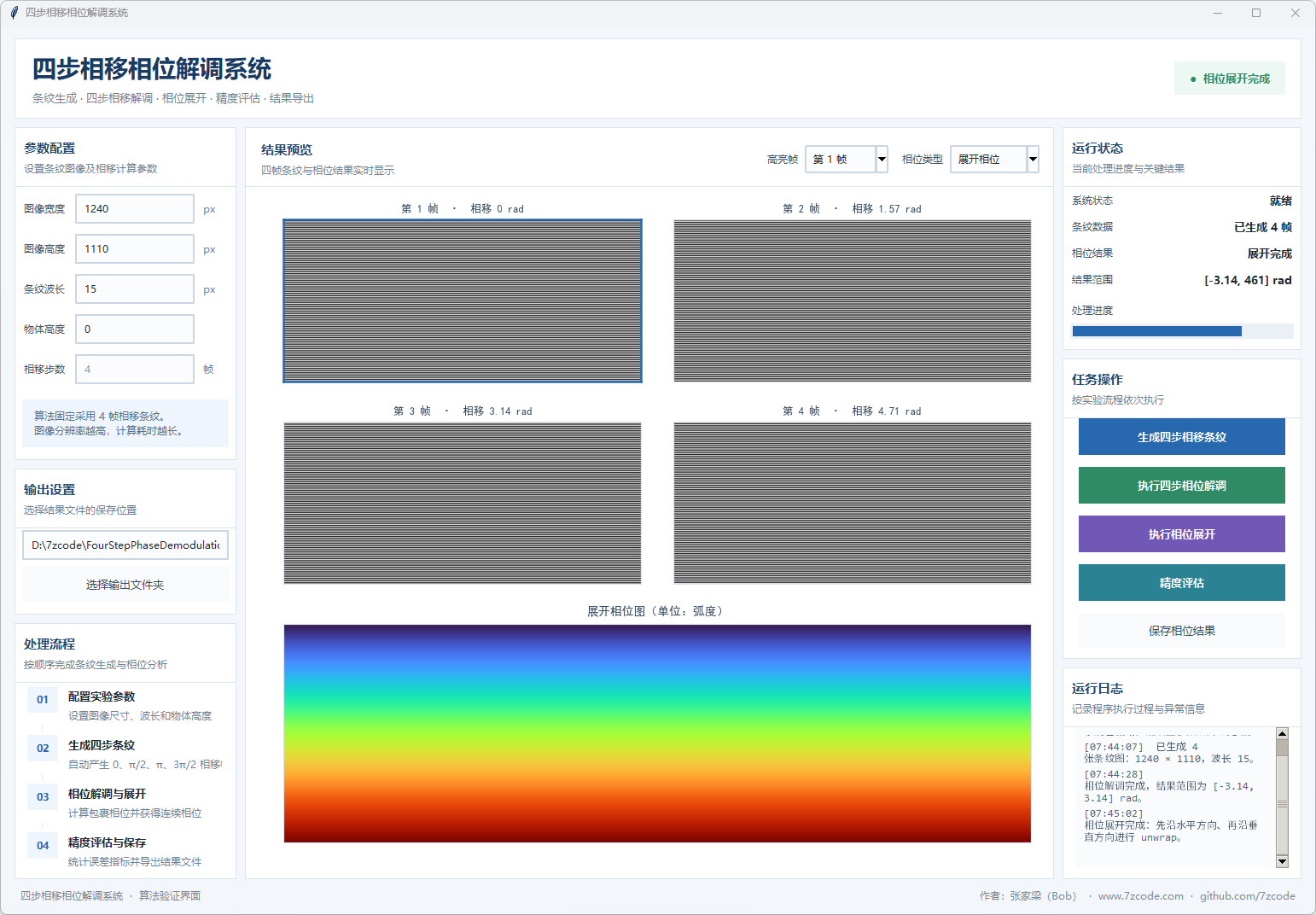1316x915 pixels.
Task: Click the log entry timestamped [07:45:02]
Action: click(1171, 825)
